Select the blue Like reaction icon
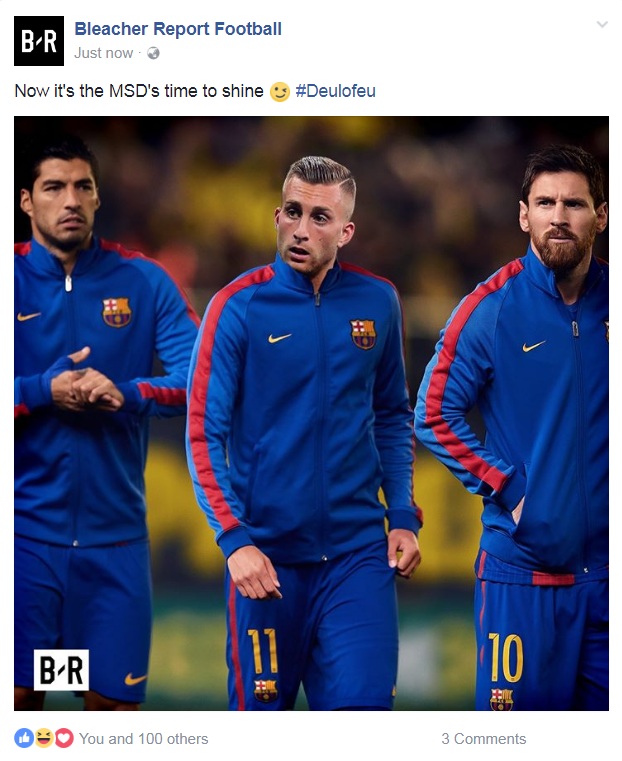This screenshot has height=761, width=622. (24, 738)
